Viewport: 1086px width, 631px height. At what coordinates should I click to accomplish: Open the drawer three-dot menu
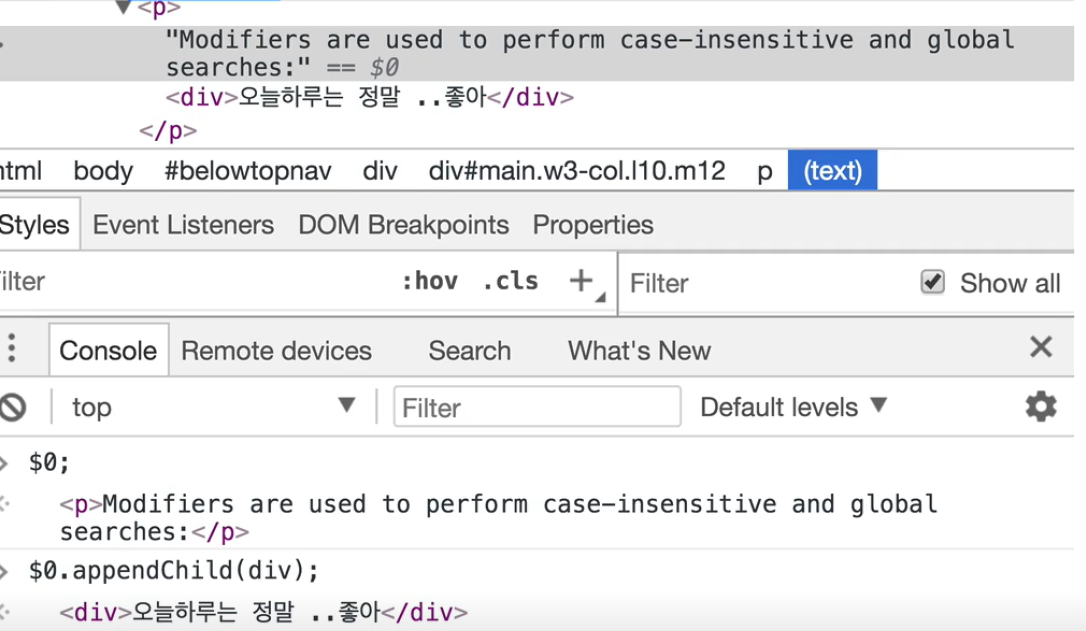[12, 349]
